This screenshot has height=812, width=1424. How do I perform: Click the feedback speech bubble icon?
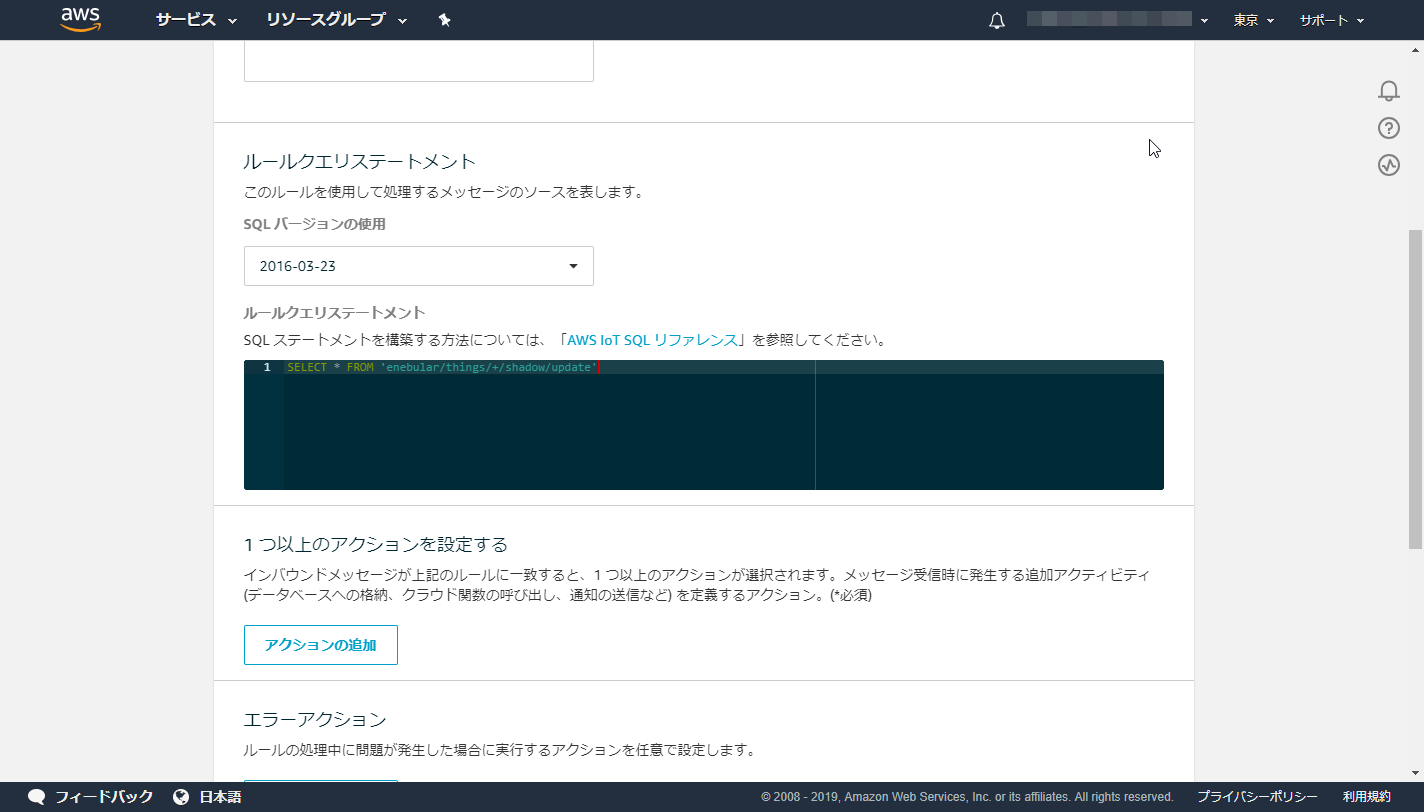click(x=38, y=797)
